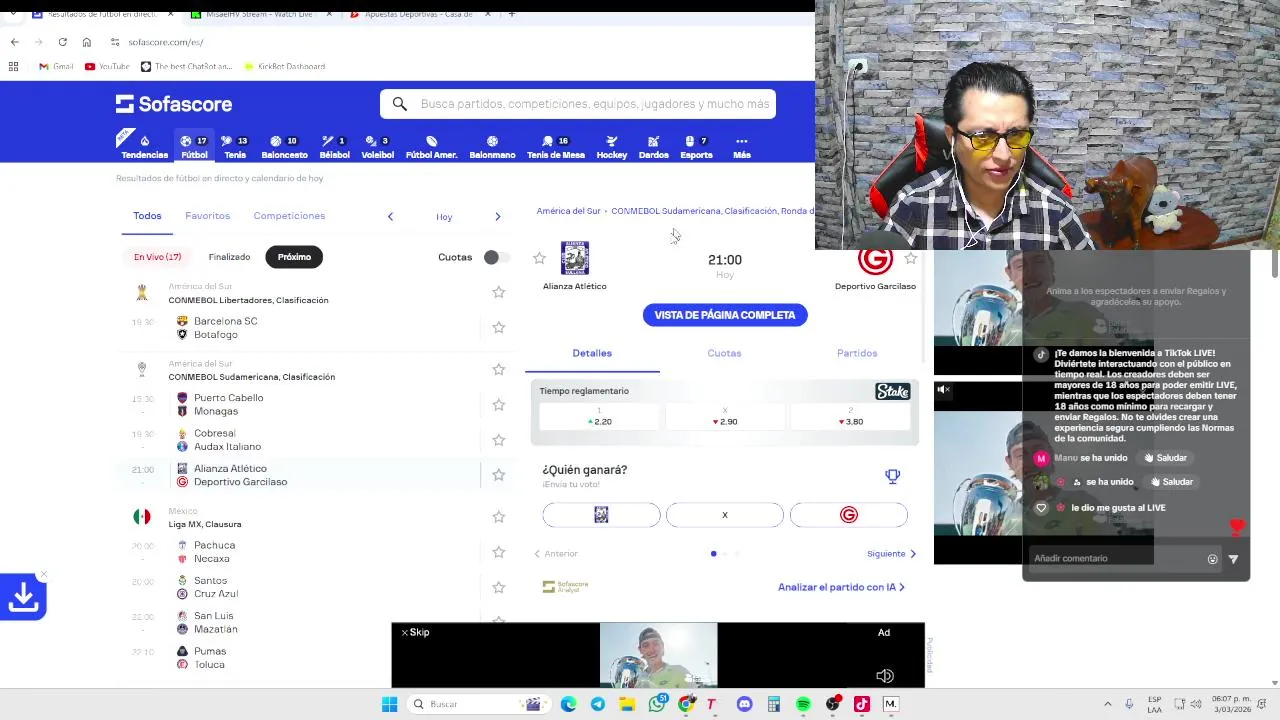Open the Detalles tab

(x=592, y=353)
